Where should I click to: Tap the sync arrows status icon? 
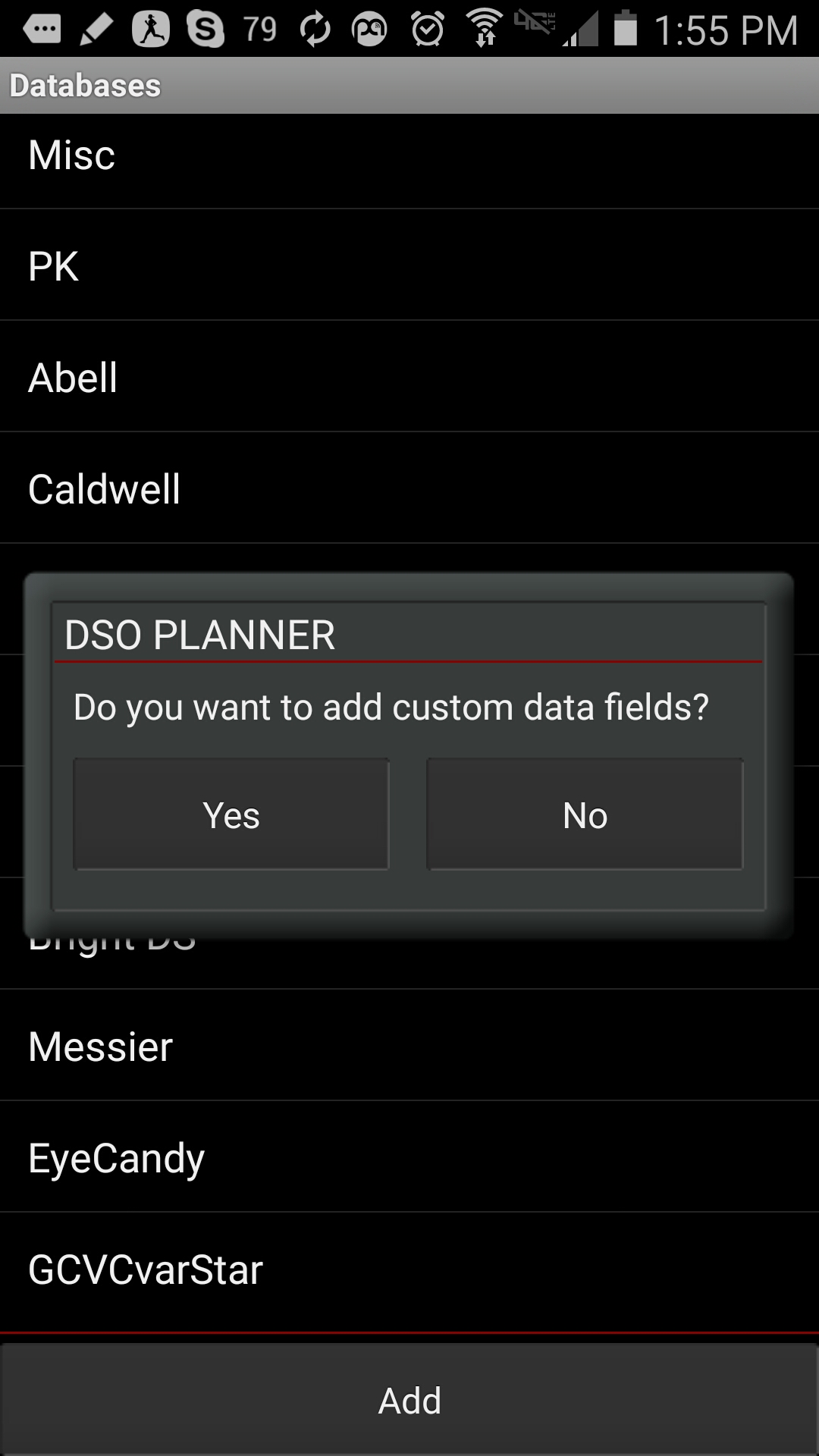tap(315, 29)
